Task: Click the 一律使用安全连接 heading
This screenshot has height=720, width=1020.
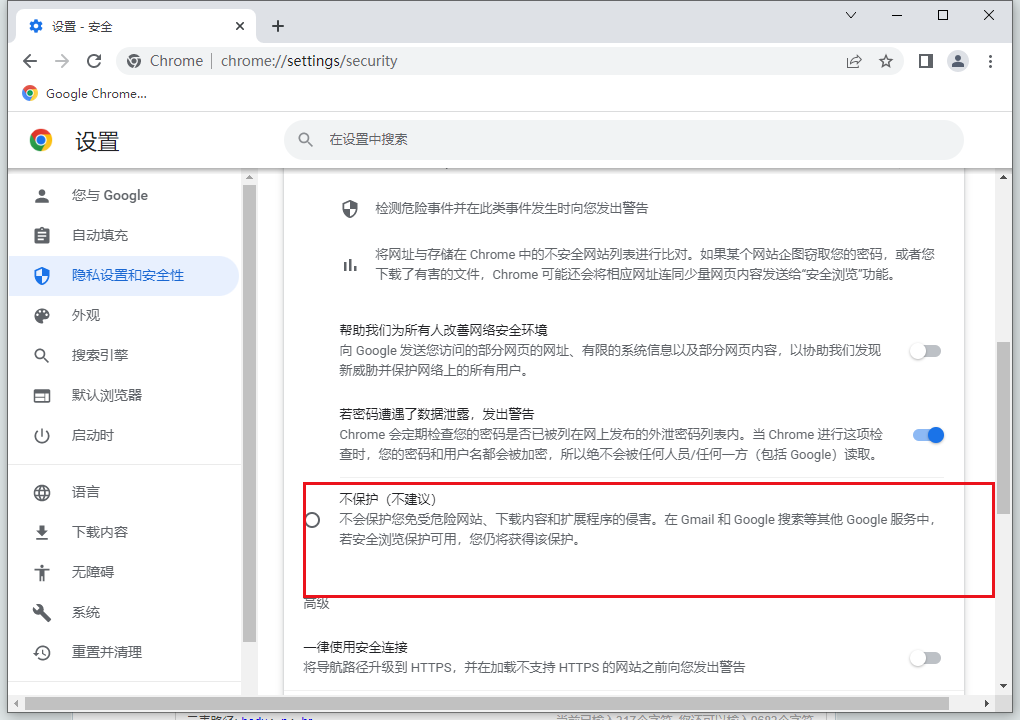Action: [355, 647]
